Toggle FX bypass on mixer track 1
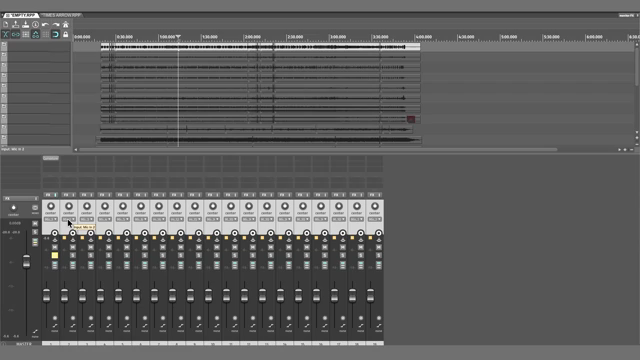 coord(56,195)
